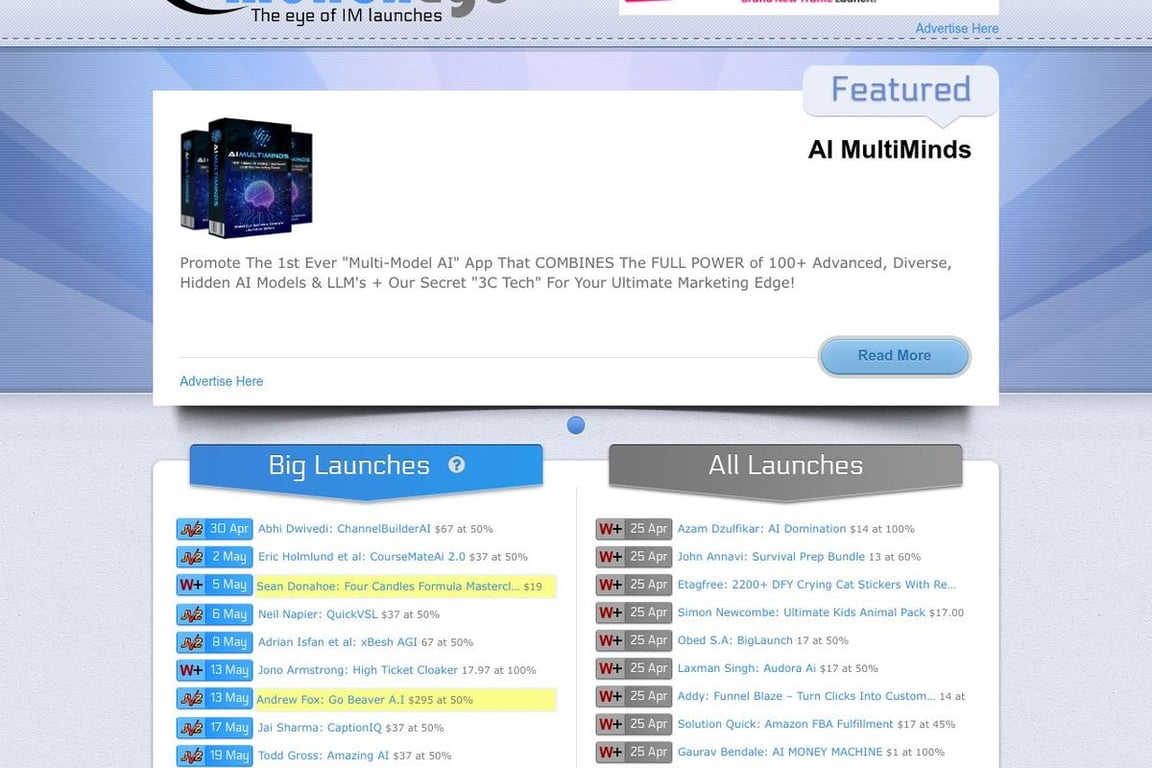Click the 17 May date badge
The image size is (1152, 768).
228,728
